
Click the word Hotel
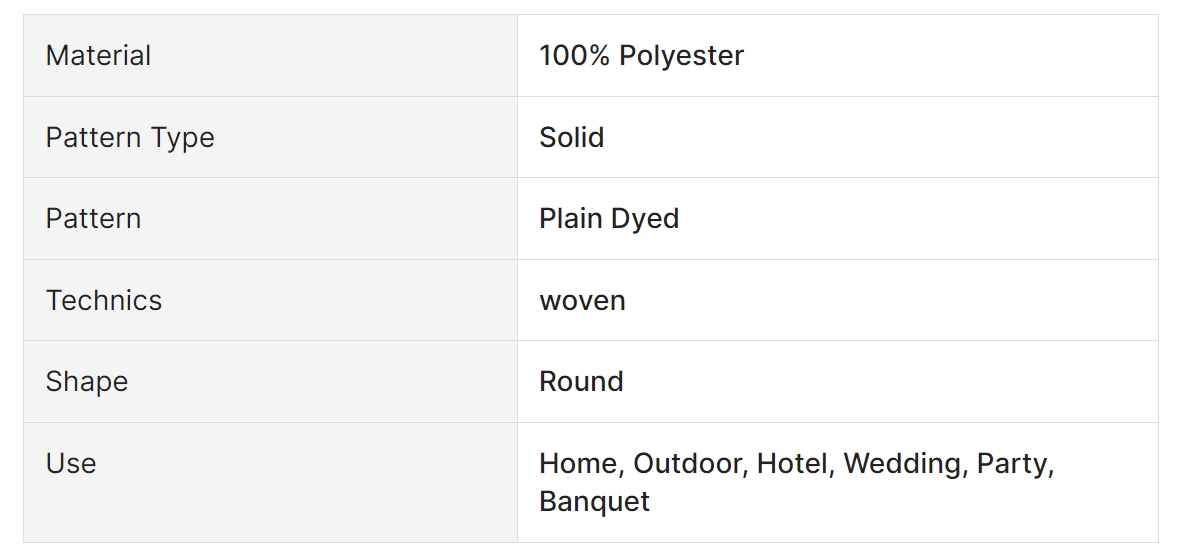[795, 464]
